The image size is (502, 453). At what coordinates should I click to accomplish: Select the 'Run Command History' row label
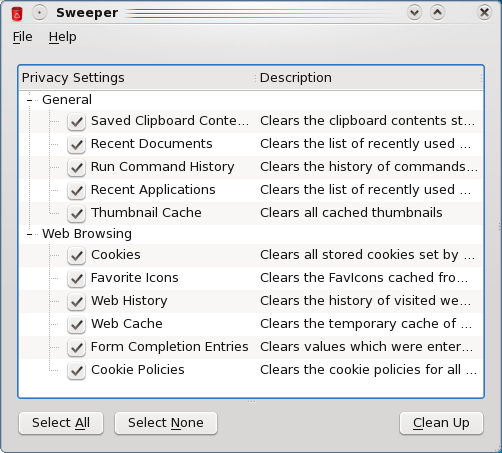coord(163,167)
